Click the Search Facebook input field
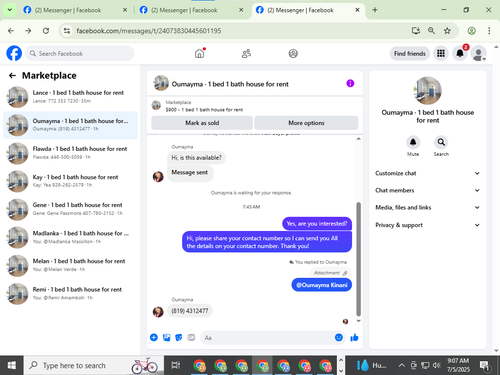Screen dimensions: 500x375 click(80, 53)
